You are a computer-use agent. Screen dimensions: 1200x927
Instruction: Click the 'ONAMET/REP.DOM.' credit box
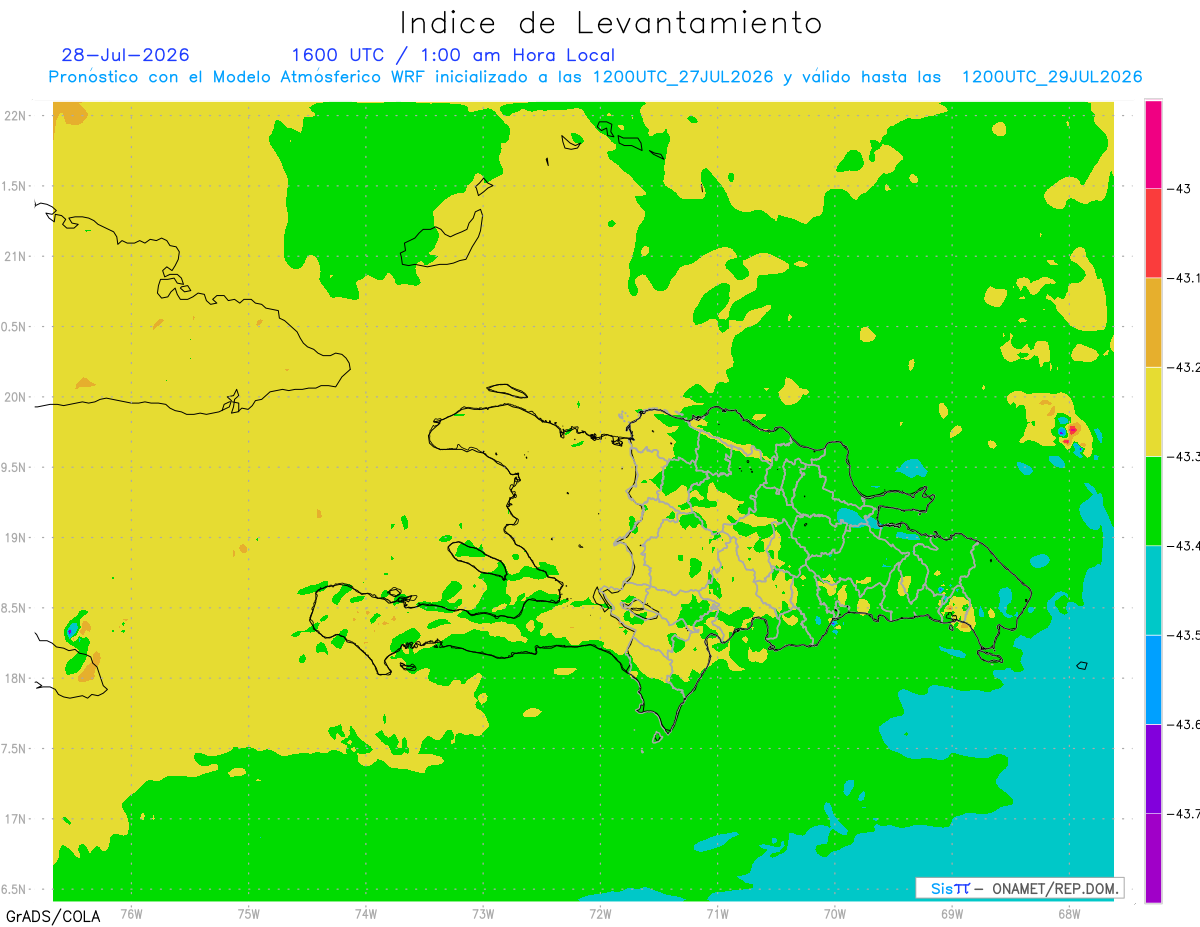1019,888
